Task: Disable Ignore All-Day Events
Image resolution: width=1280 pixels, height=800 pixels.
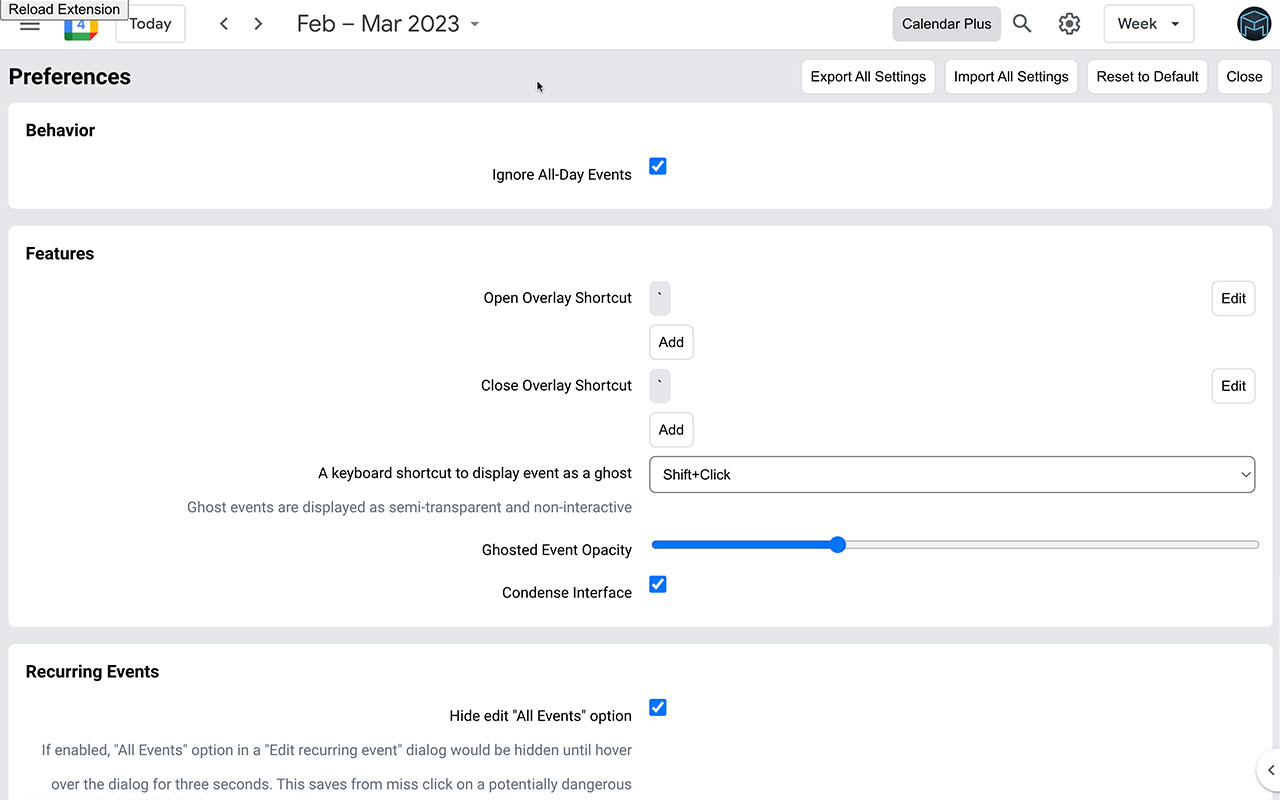Action: 657,166
